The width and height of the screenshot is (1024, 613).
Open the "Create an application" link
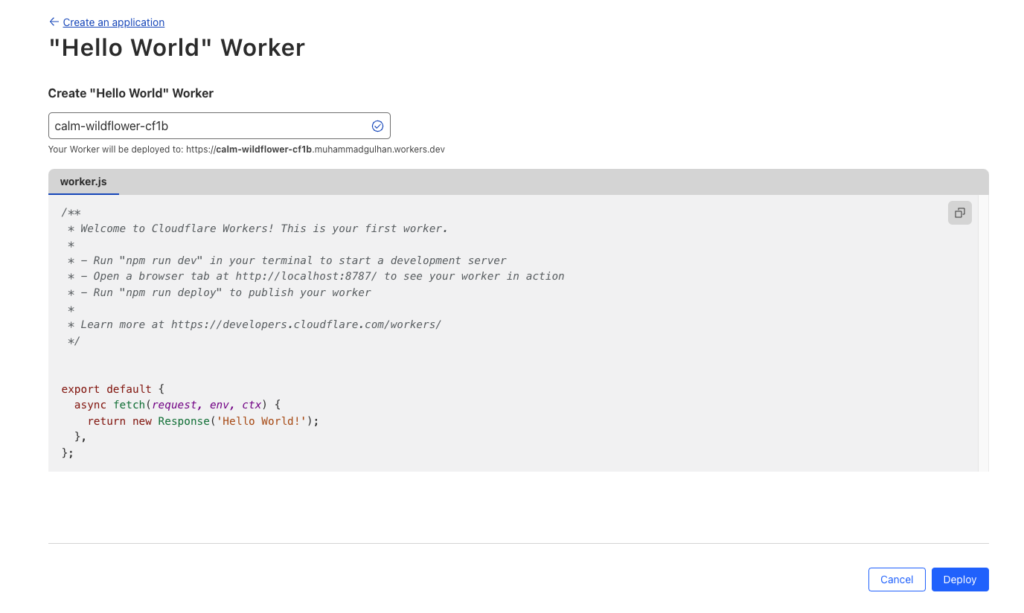click(x=113, y=22)
